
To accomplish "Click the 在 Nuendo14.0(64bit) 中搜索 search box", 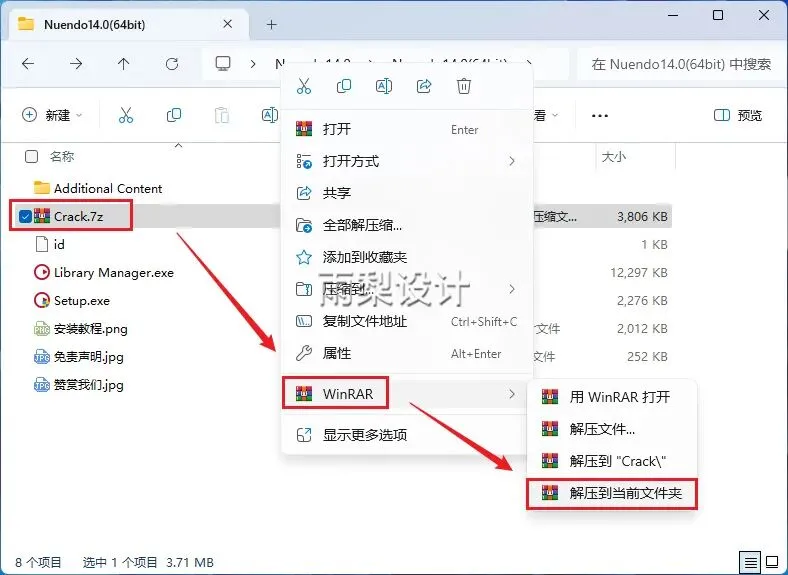I will tap(681, 64).
